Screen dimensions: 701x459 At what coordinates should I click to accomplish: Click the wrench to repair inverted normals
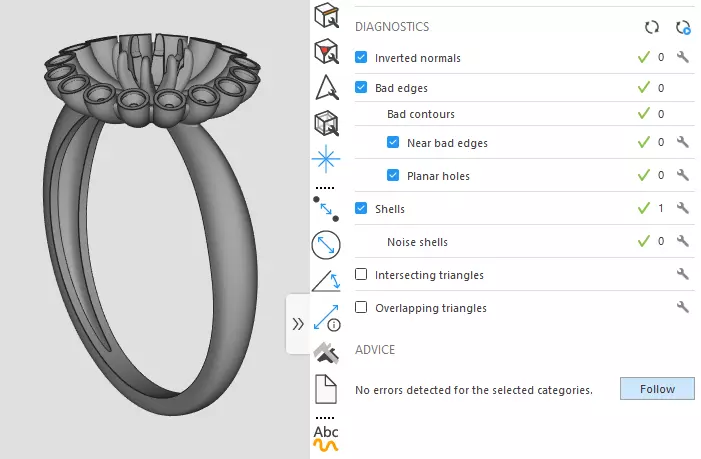click(683, 58)
